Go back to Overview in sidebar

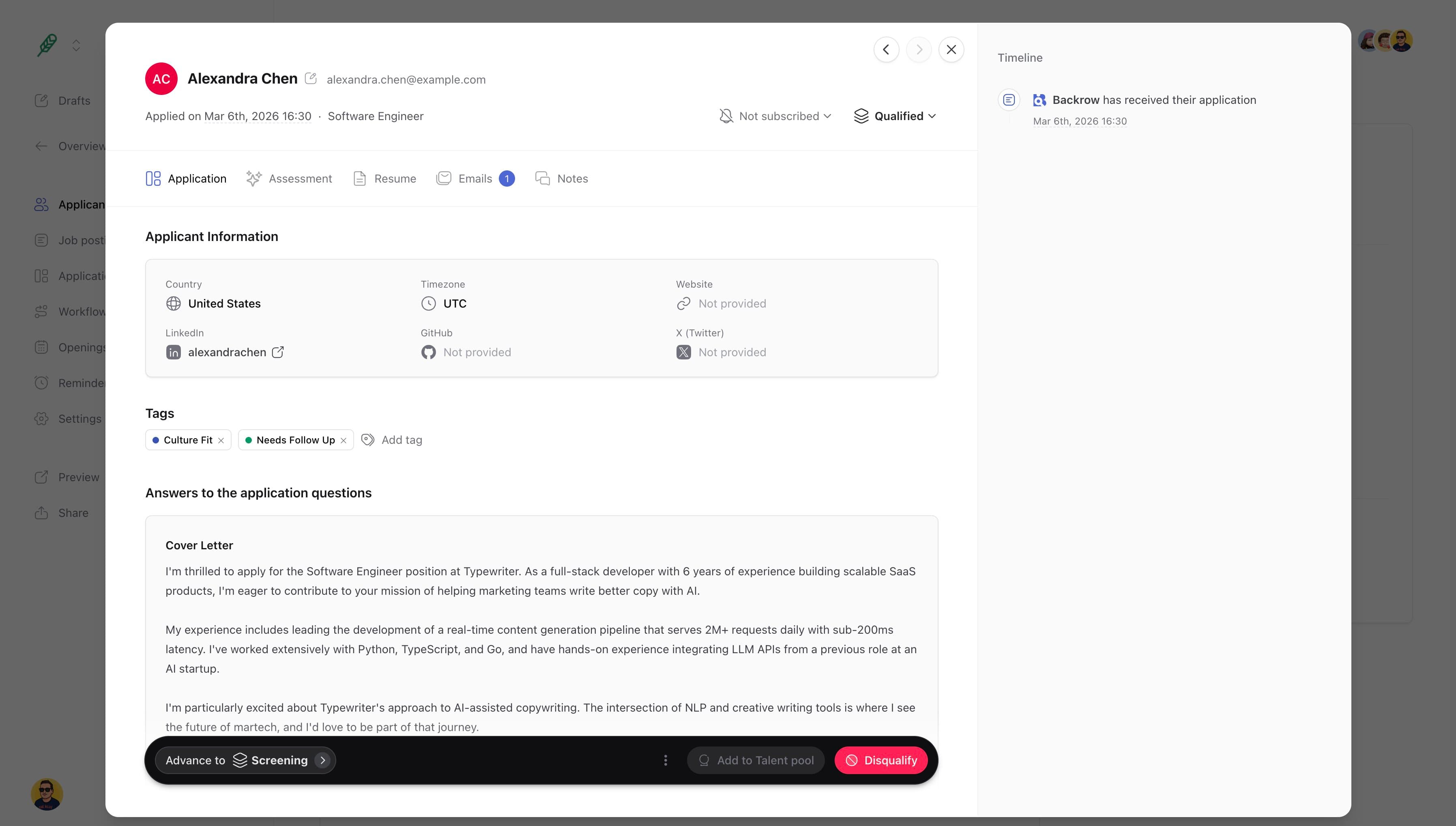tap(69, 146)
